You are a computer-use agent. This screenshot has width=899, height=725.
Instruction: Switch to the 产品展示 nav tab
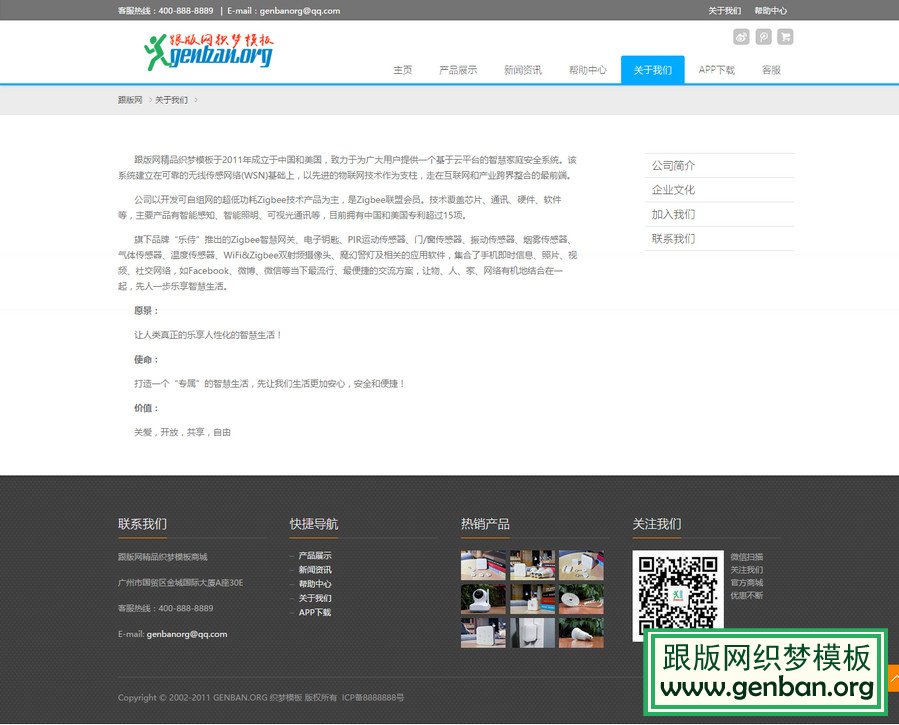pos(460,70)
